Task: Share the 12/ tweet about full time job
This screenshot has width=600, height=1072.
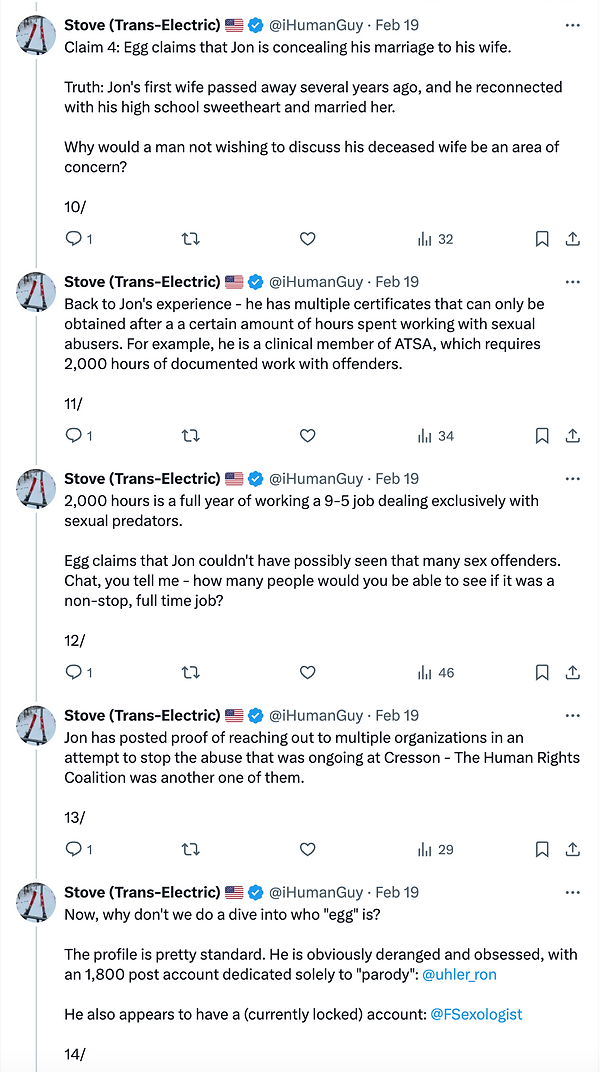Action: point(573,673)
